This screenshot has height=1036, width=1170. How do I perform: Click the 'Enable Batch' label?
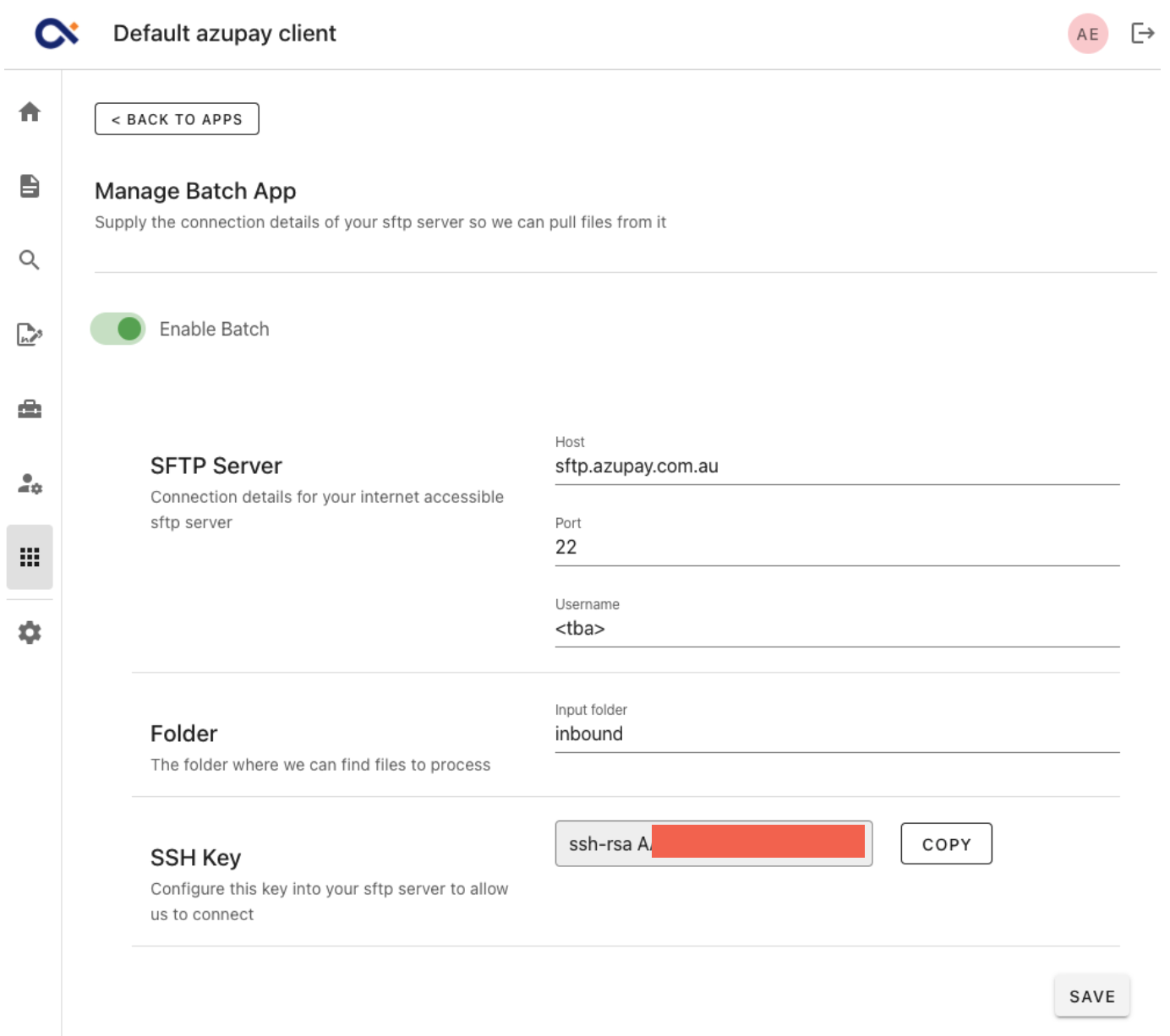tap(214, 329)
